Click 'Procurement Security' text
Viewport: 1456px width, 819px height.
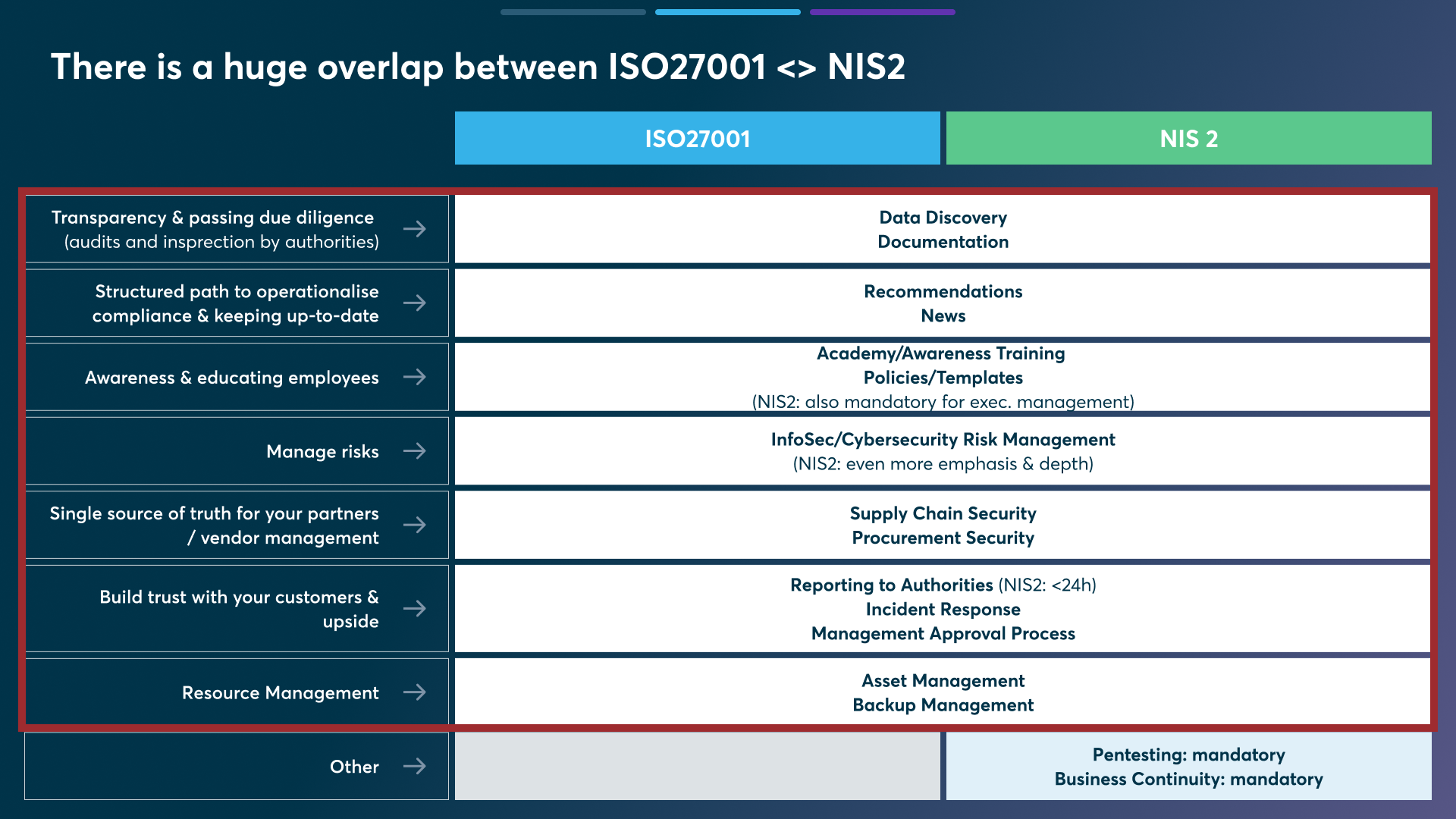[x=943, y=538]
